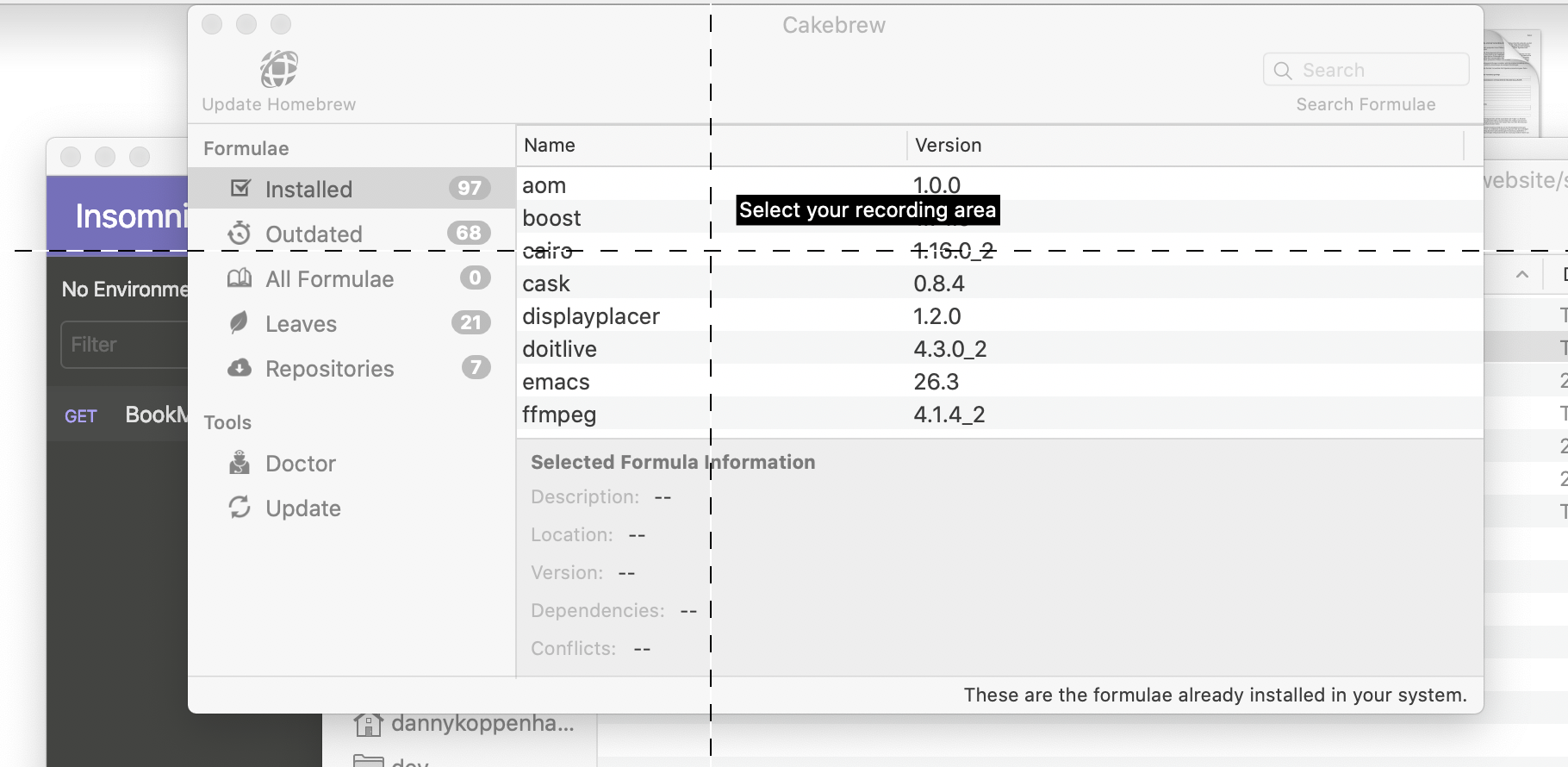This screenshot has height=767, width=1568.
Task: Select the emacs formula row
Action: coord(1000,381)
